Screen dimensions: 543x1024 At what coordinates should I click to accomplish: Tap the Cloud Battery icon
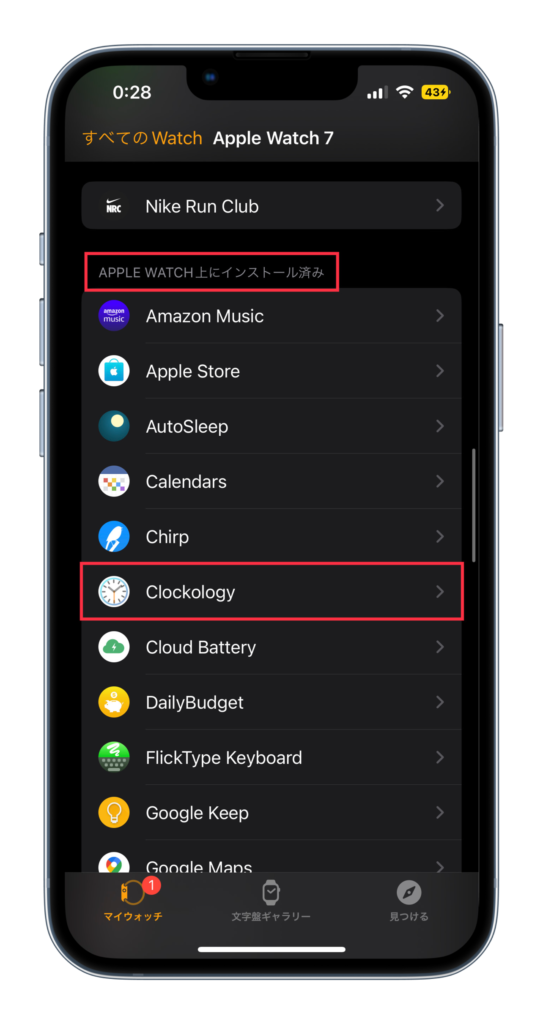114,647
